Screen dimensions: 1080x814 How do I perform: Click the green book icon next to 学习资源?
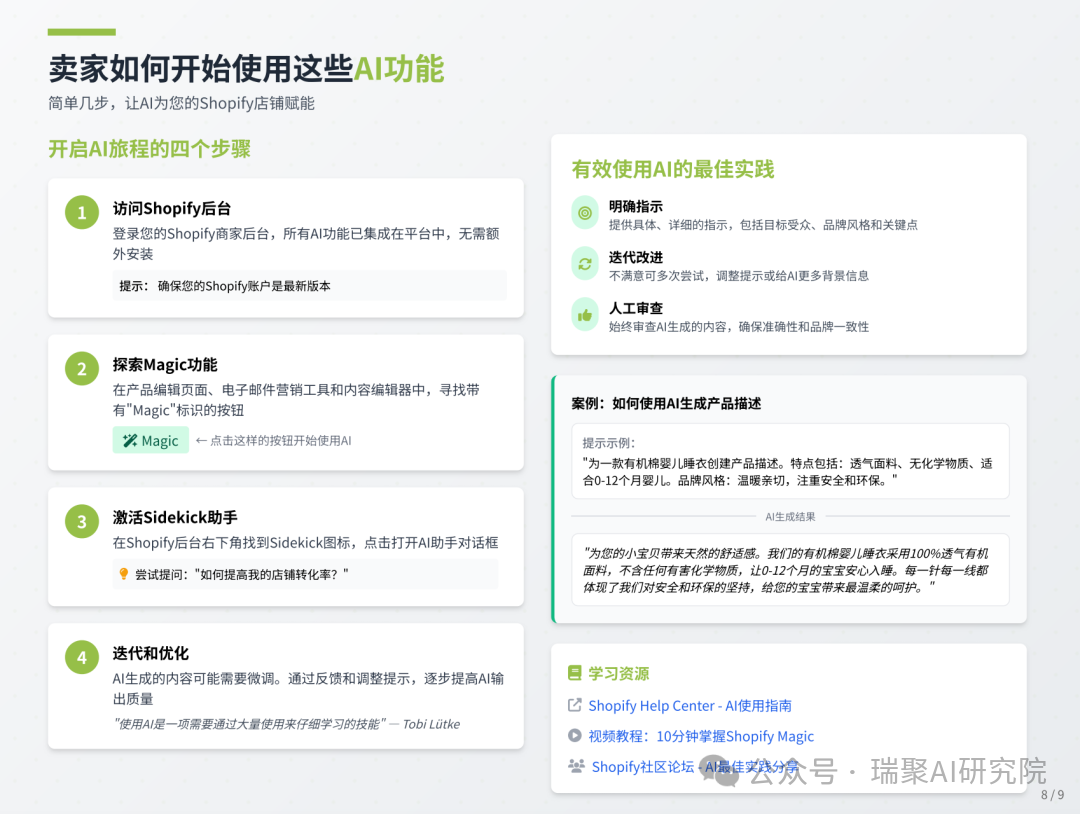tap(574, 673)
